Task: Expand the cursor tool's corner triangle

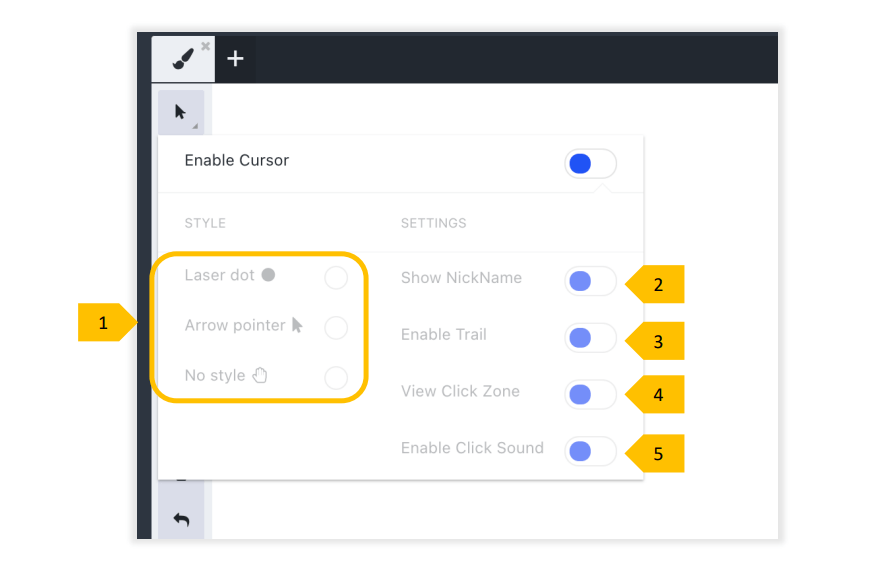Action: pyautogui.click(x=196, y=126)
